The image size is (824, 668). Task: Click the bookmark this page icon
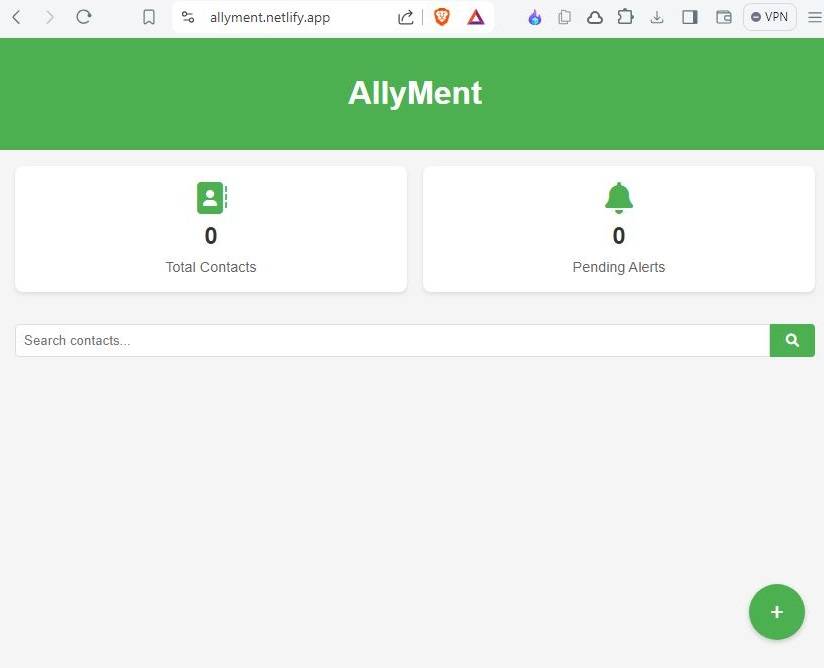point(148,16)
